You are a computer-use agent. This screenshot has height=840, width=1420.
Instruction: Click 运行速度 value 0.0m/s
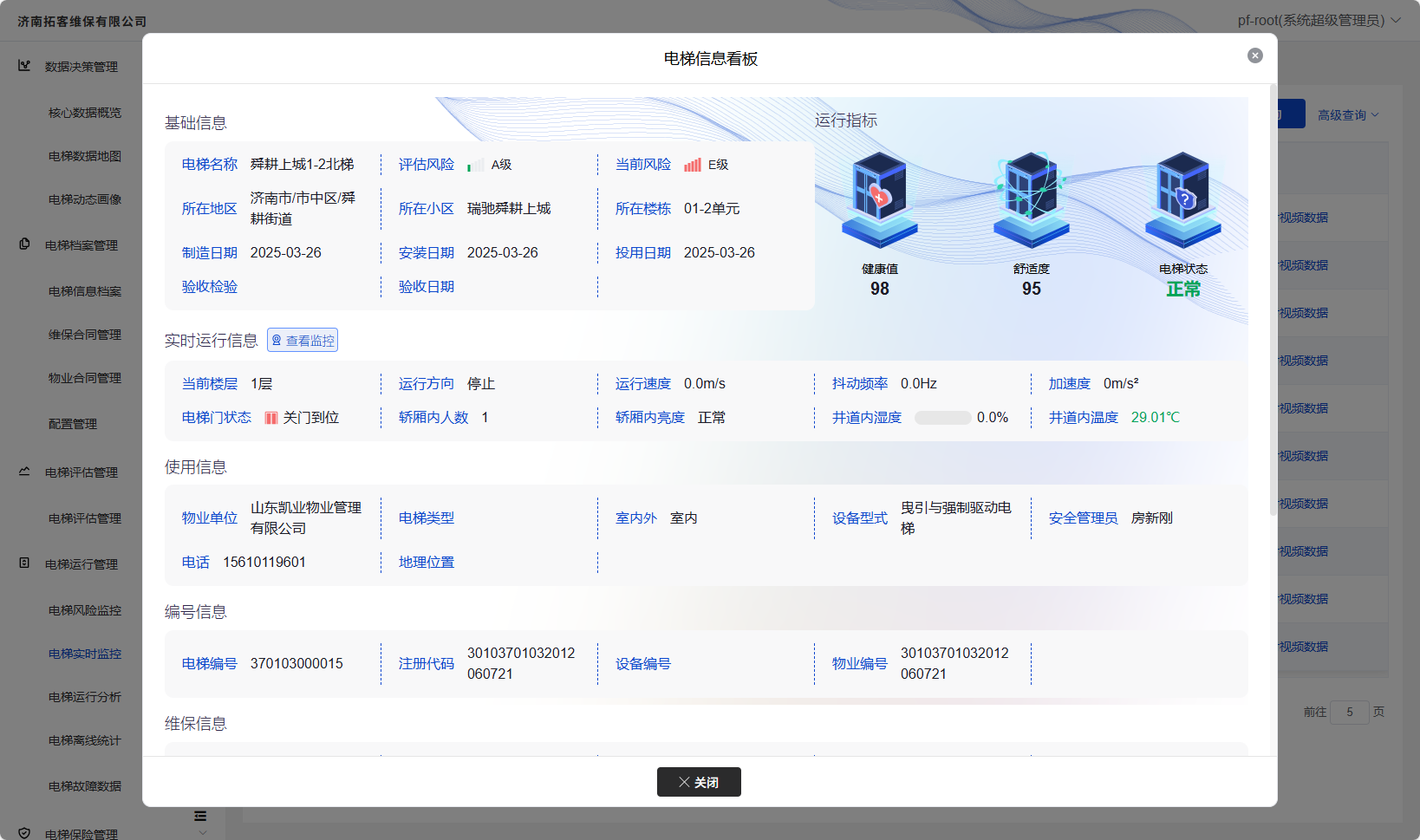pos(705,384)
